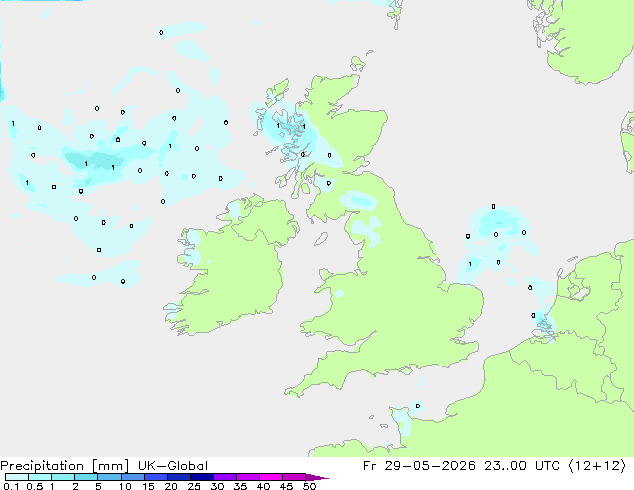Pick the 15–20 mm legend swatch
634x490 pixels.
(x=156, y=477)
